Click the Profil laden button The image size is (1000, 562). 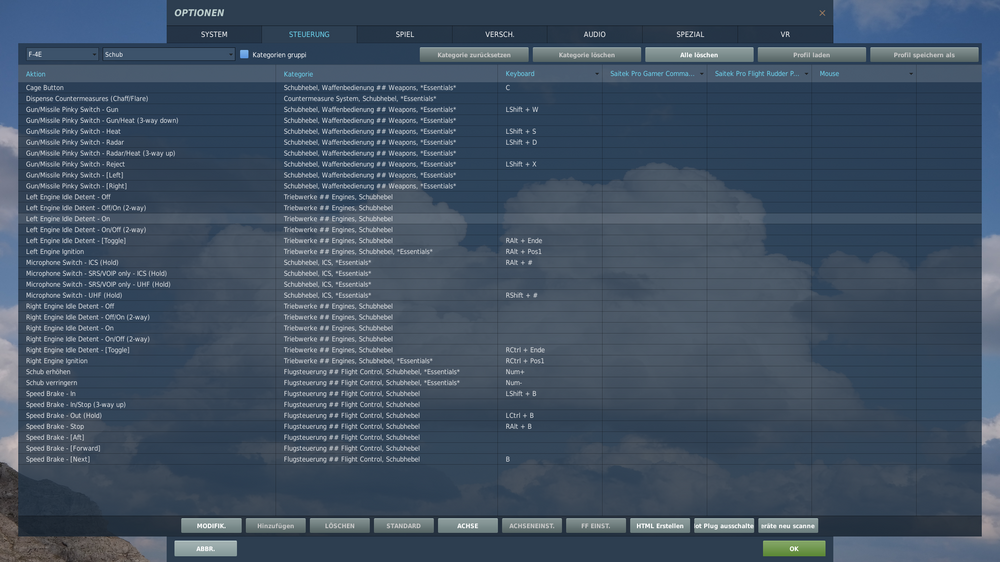(x=812, y=55)
